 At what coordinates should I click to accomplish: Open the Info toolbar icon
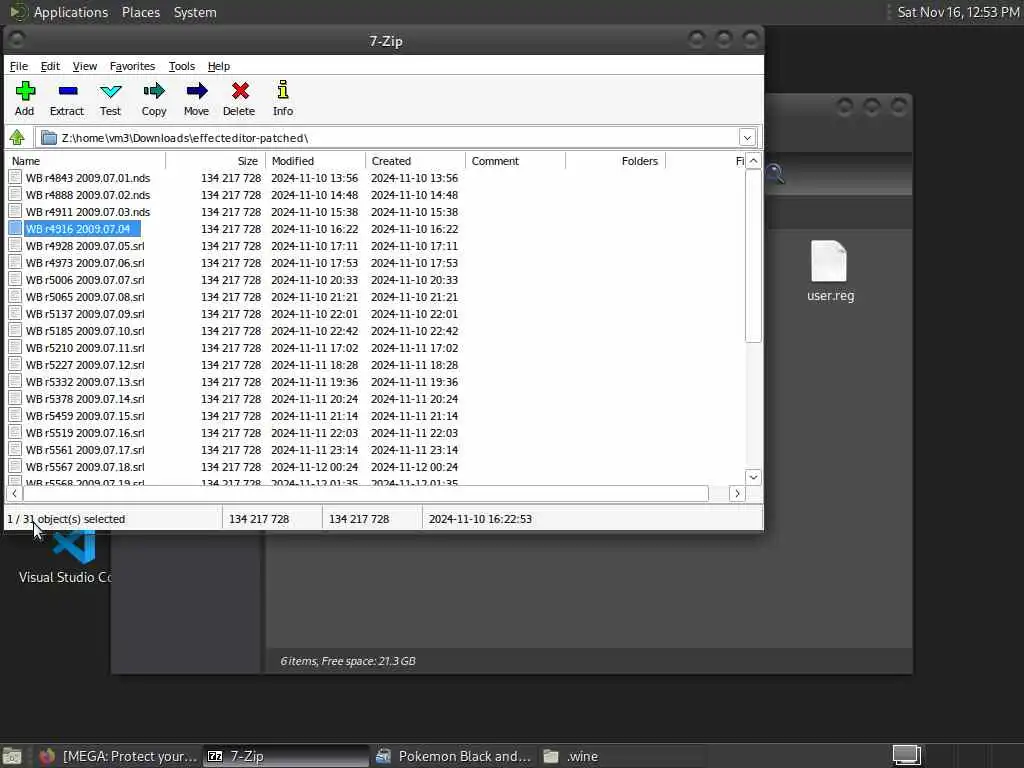point(283,90)
